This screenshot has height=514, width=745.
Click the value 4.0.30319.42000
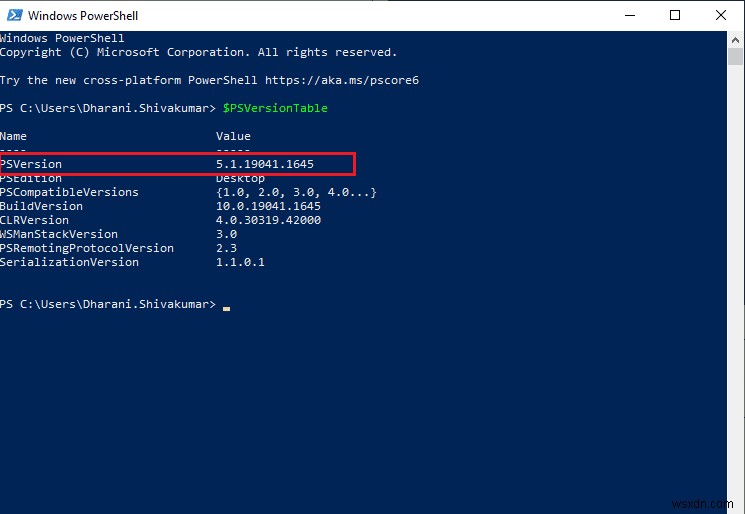point(268,220)
